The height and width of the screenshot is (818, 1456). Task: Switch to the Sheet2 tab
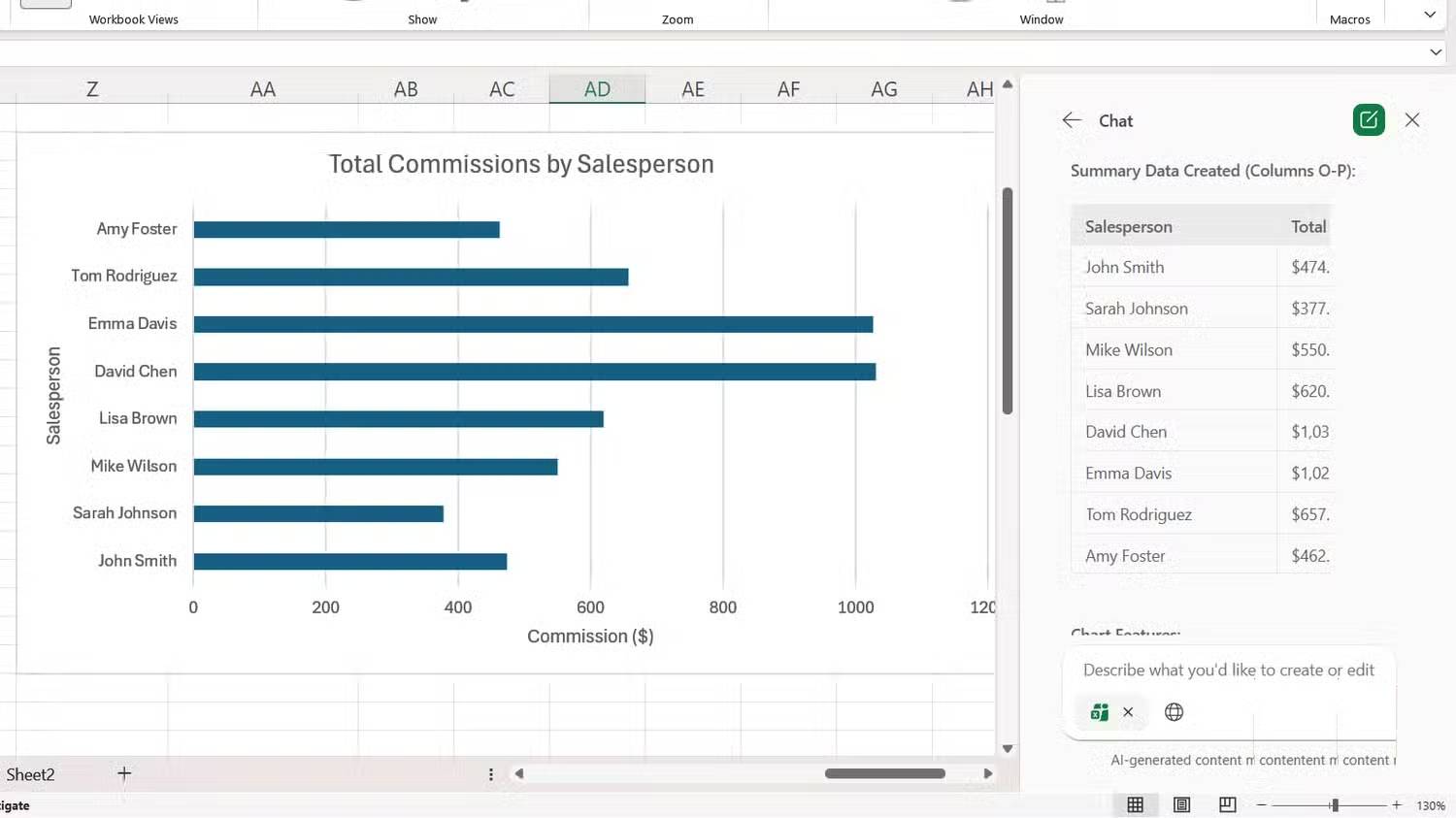click(x=30, y=773)
